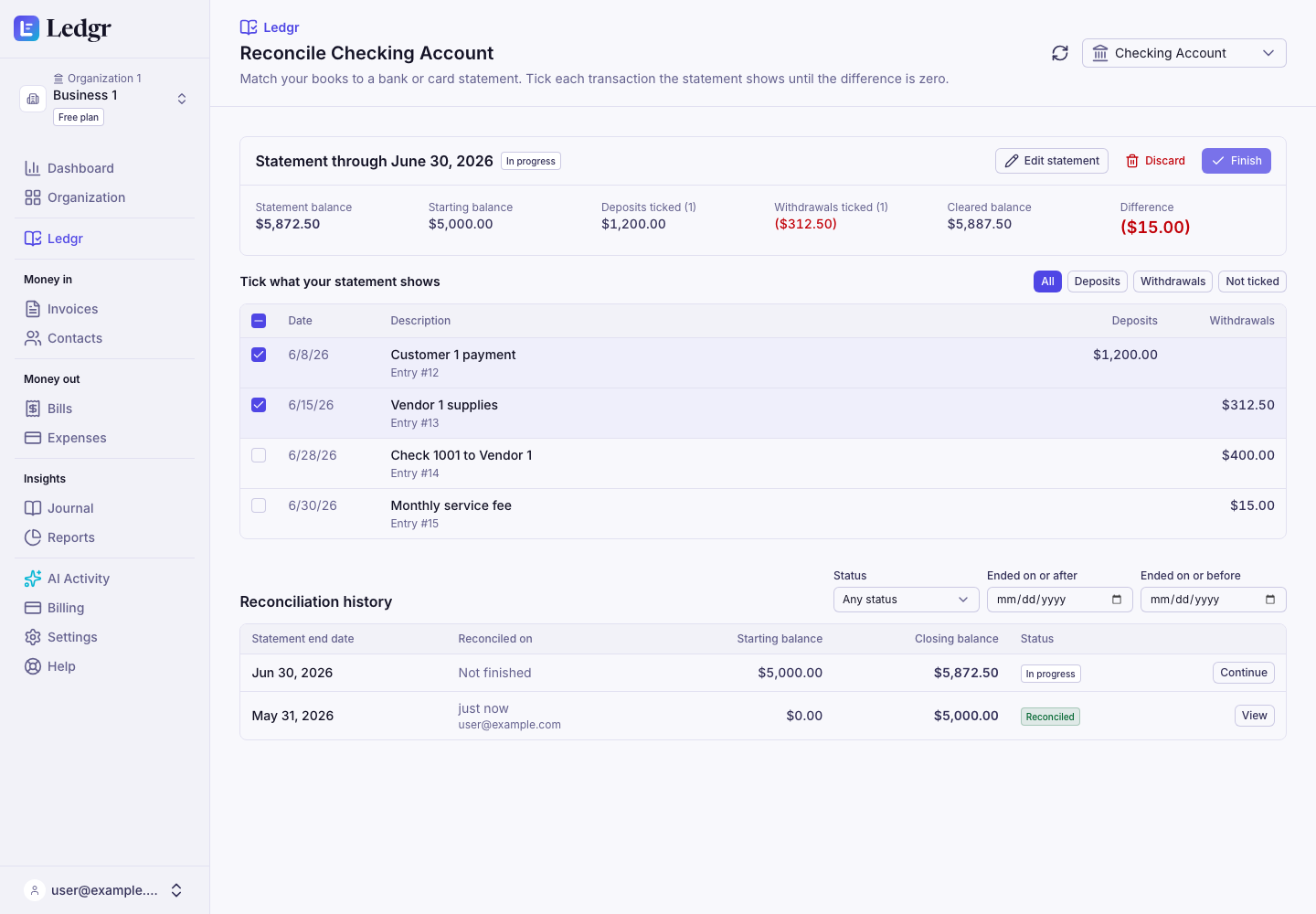The width and height of the screenshot is (1316, 914).
Task: Click the Edit statement button
Action: 1052,161
